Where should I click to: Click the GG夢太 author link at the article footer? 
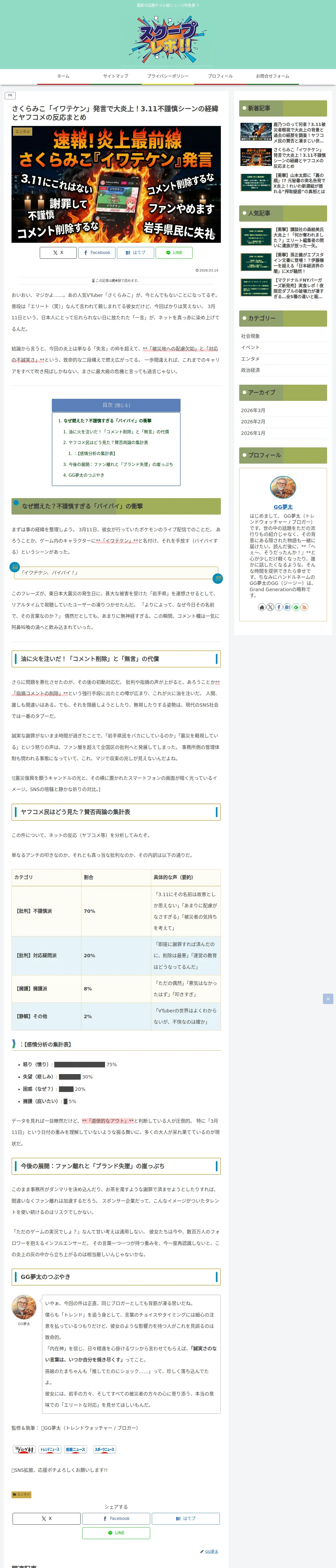point(212,1552)
